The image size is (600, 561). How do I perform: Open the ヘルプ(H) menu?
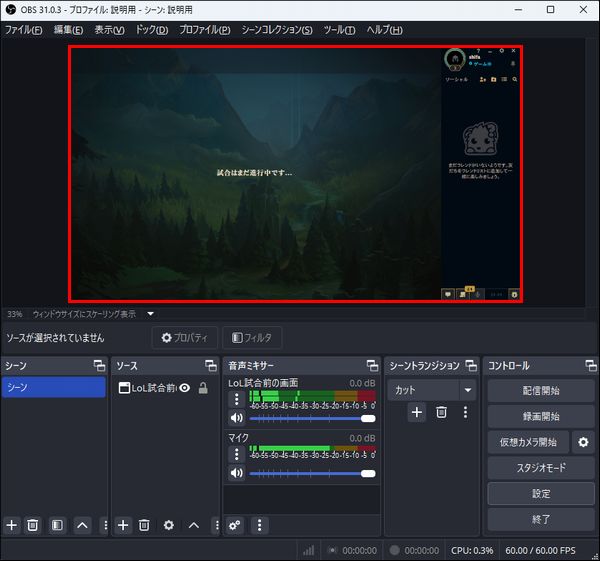(x=384, y=29)
